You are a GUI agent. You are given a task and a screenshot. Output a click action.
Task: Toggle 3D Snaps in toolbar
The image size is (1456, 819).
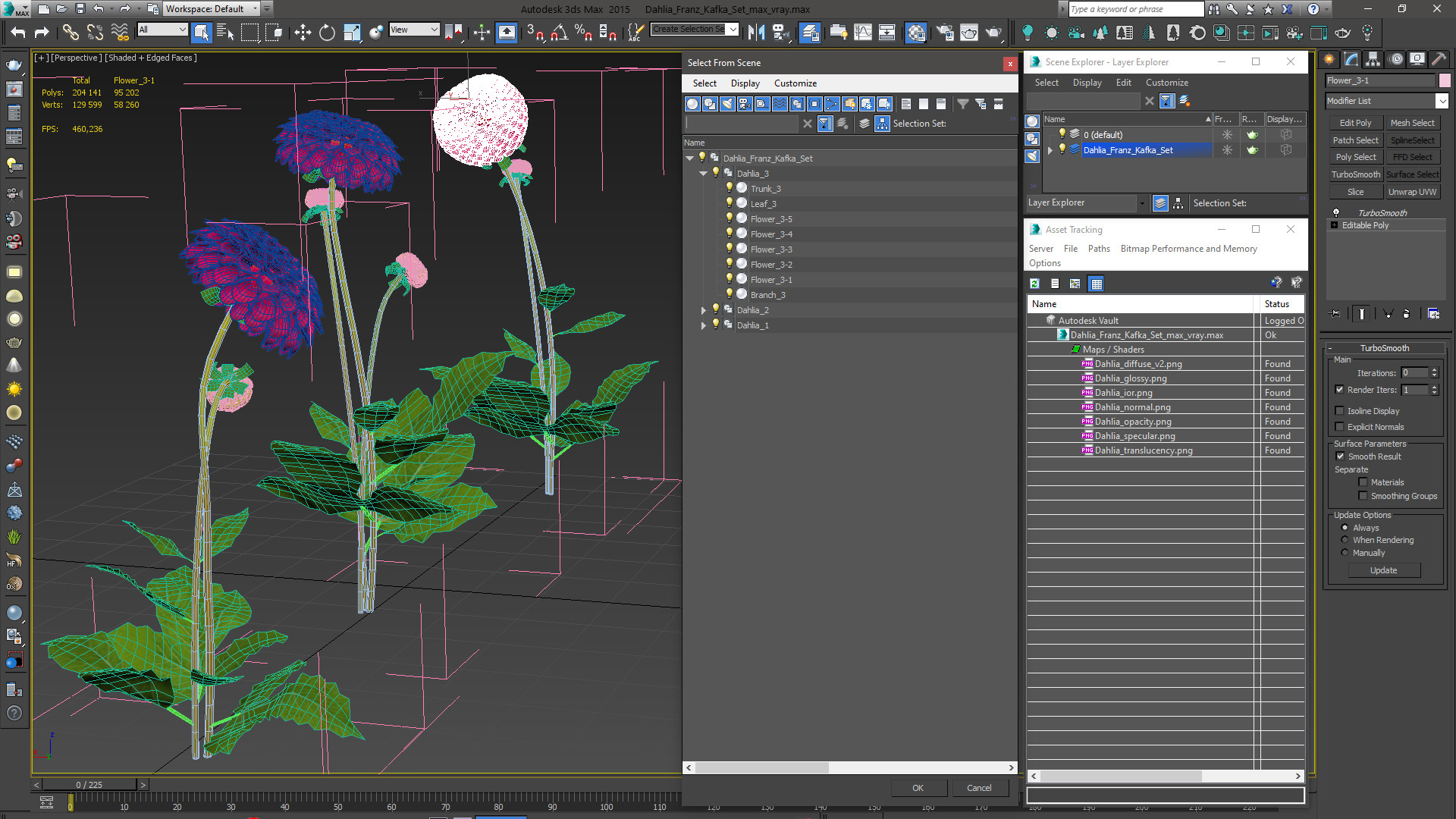point(535,32)
